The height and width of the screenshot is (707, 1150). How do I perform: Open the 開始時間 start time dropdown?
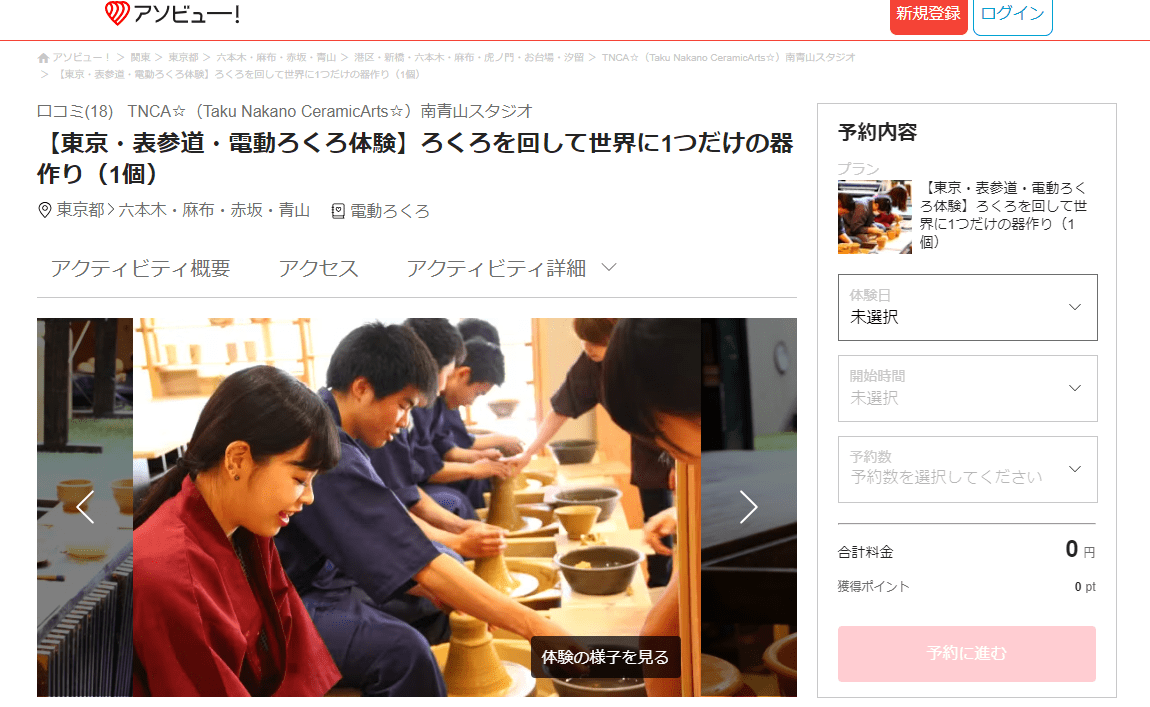coord(967,389)
